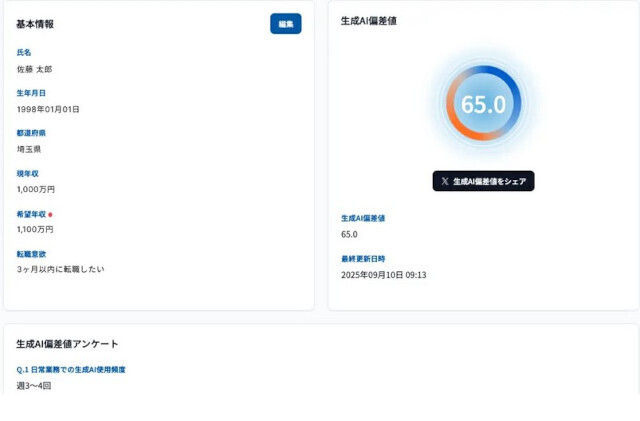Click the 生成AI偏差値アンケート section heading

pyautogui.click(x=67, y=344)
